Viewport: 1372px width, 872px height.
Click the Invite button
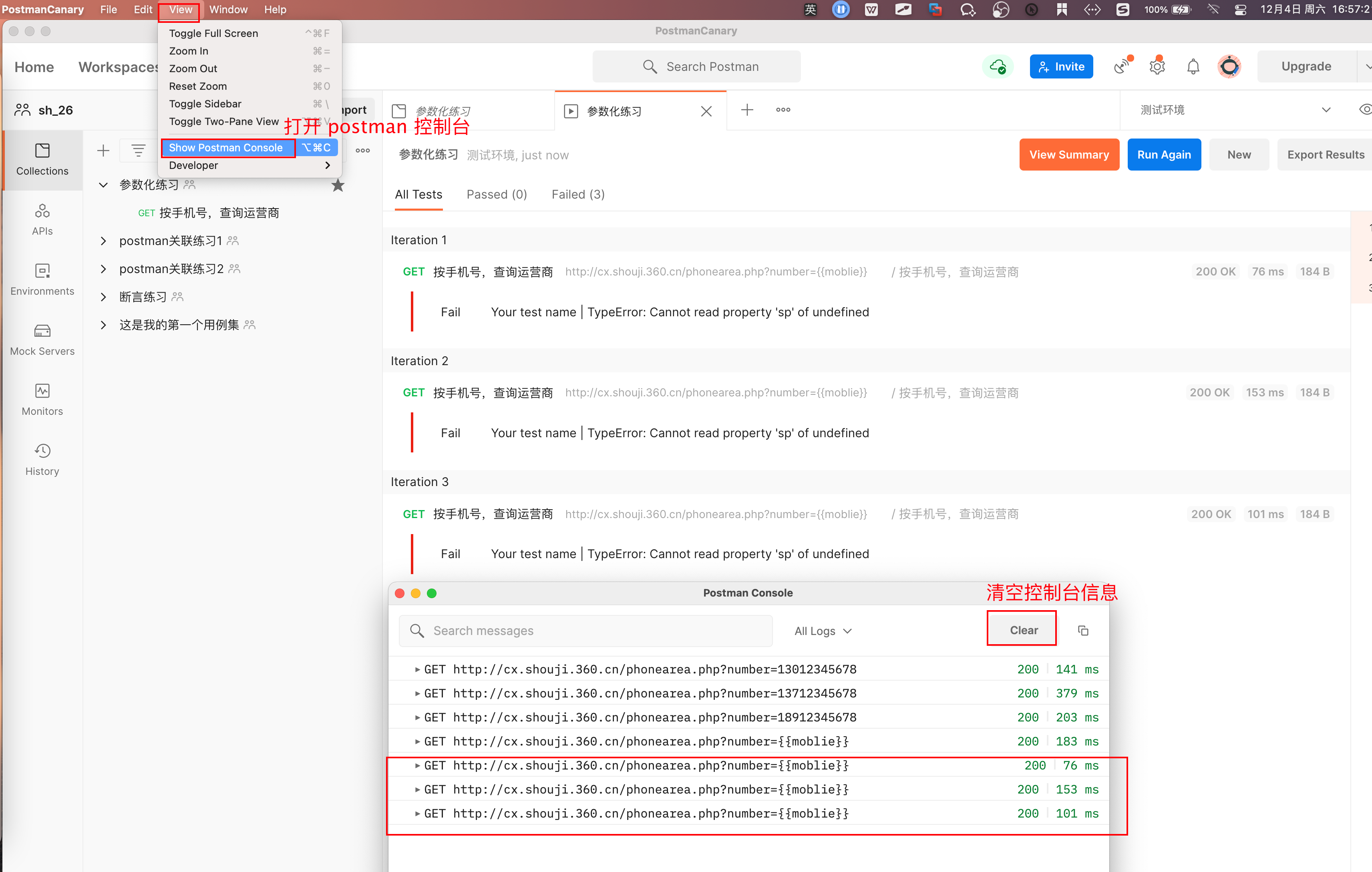1061,66
